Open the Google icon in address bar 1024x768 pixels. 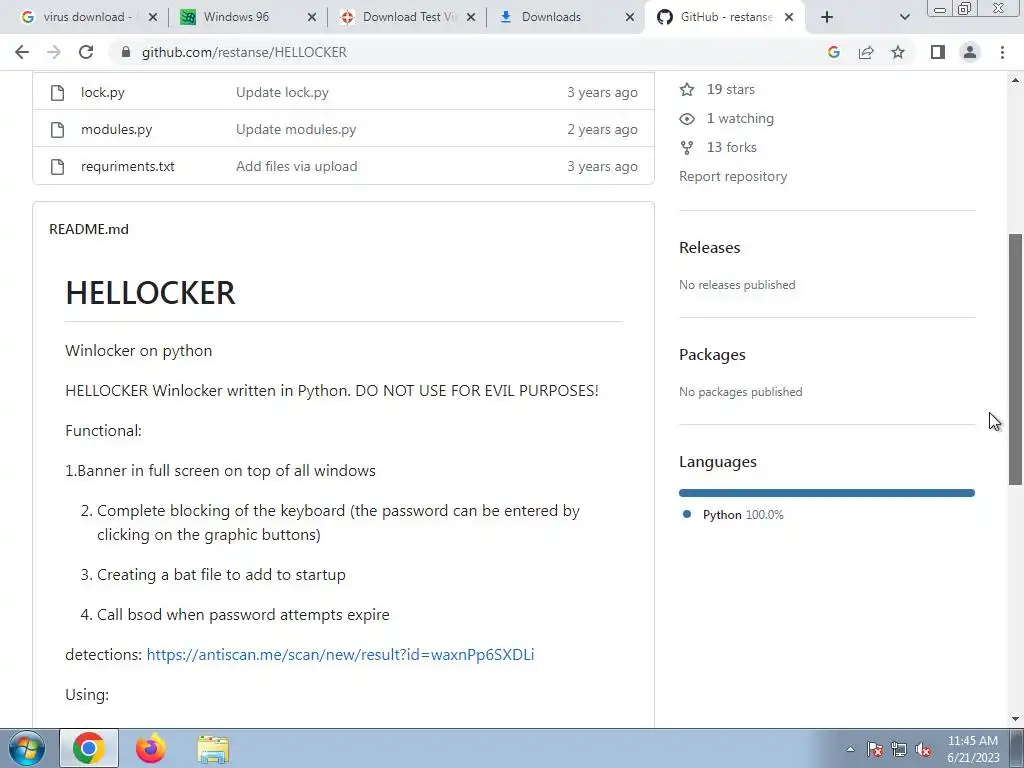(834, 52)
